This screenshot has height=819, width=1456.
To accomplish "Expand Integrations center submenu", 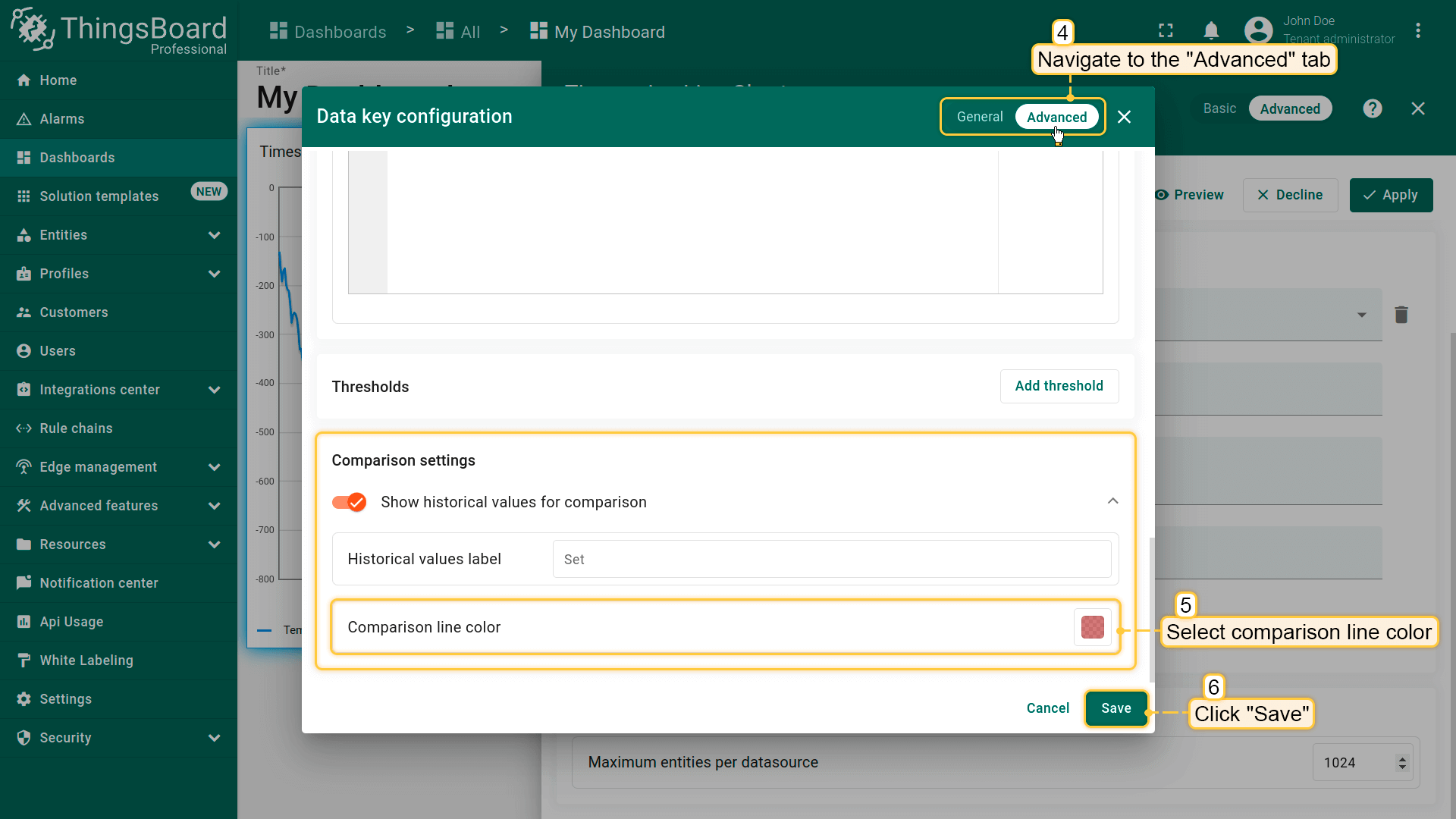I will (x=214, y=390).
